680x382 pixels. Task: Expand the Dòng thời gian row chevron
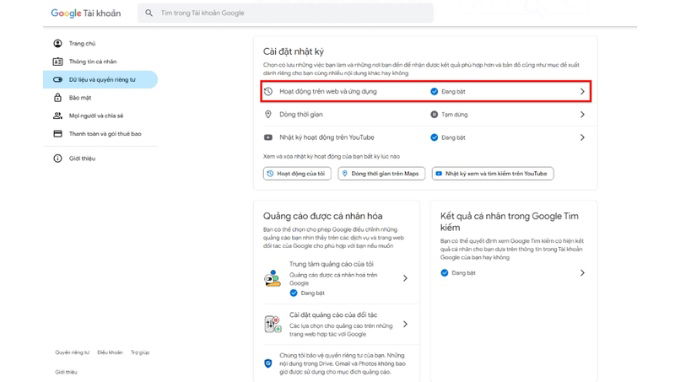point(582,114)
